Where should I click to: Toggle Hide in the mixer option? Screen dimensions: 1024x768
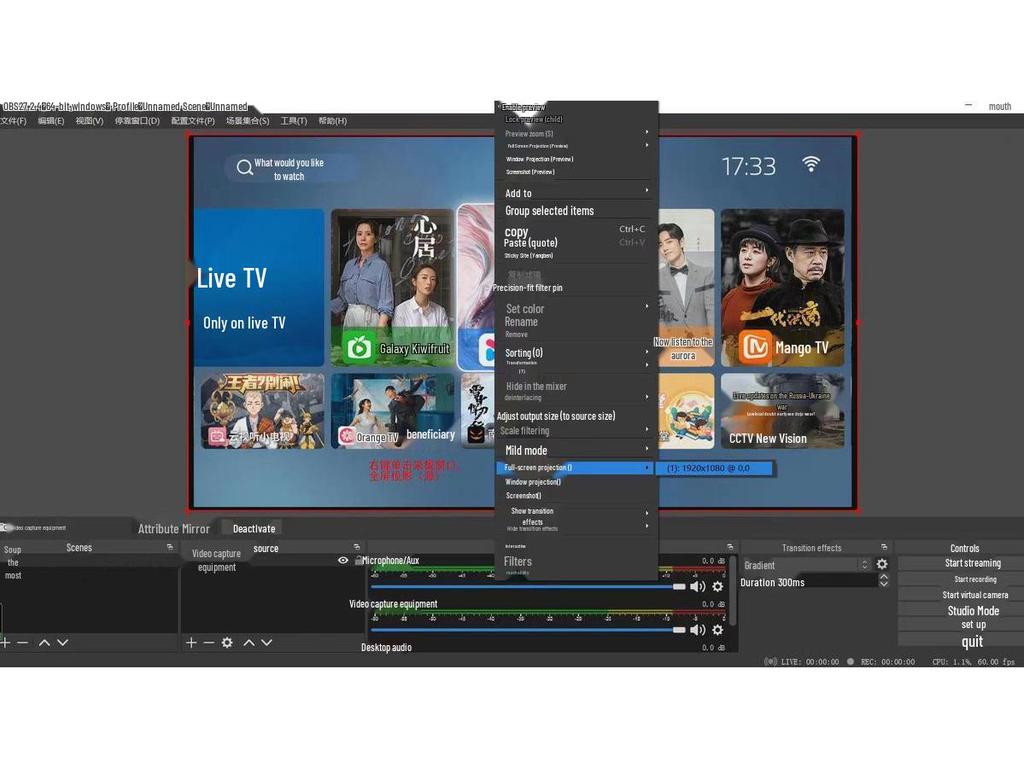pyautogui.click(x=536, y=387)
